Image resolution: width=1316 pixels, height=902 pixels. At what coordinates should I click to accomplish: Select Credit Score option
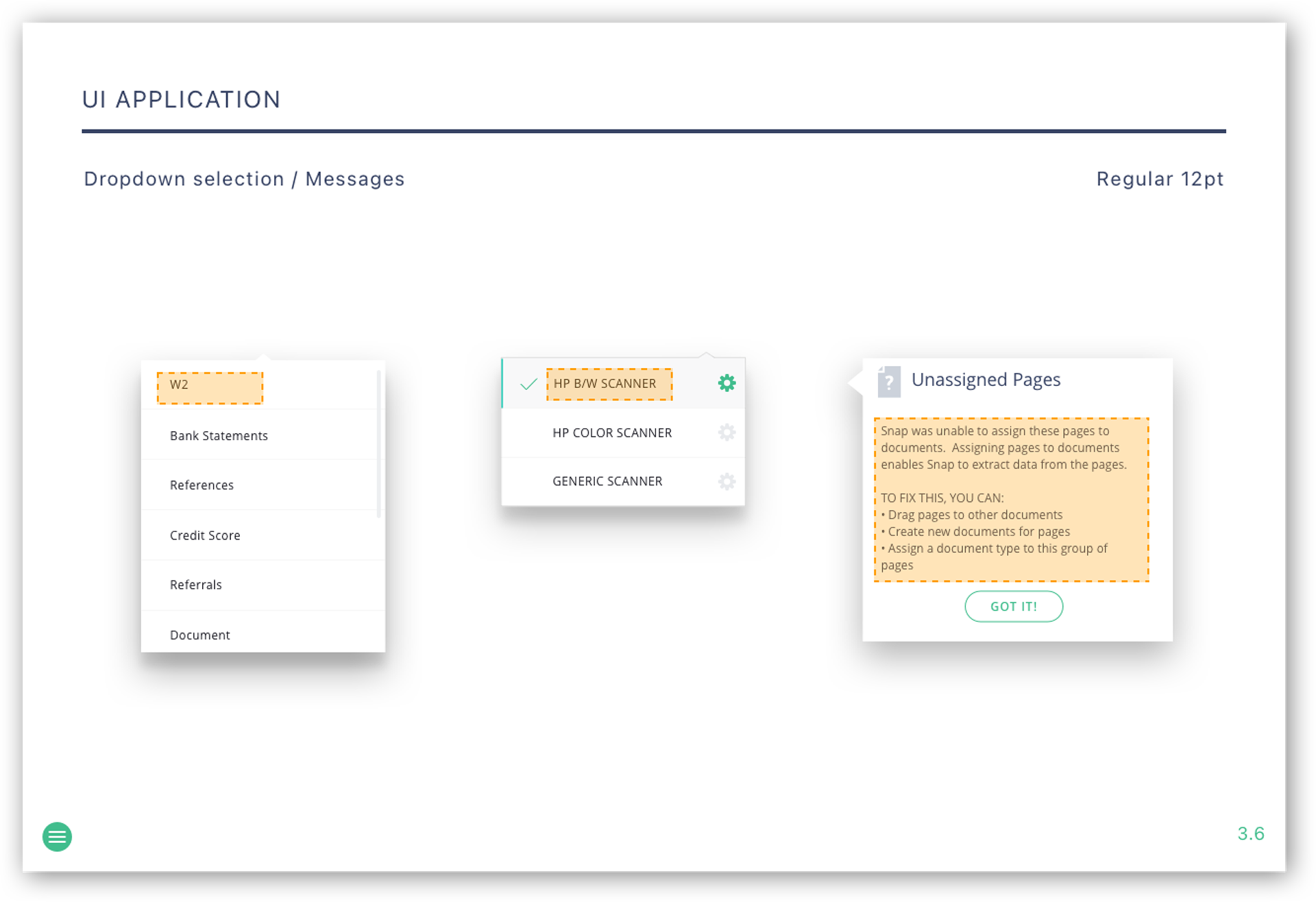coord(205,535)
